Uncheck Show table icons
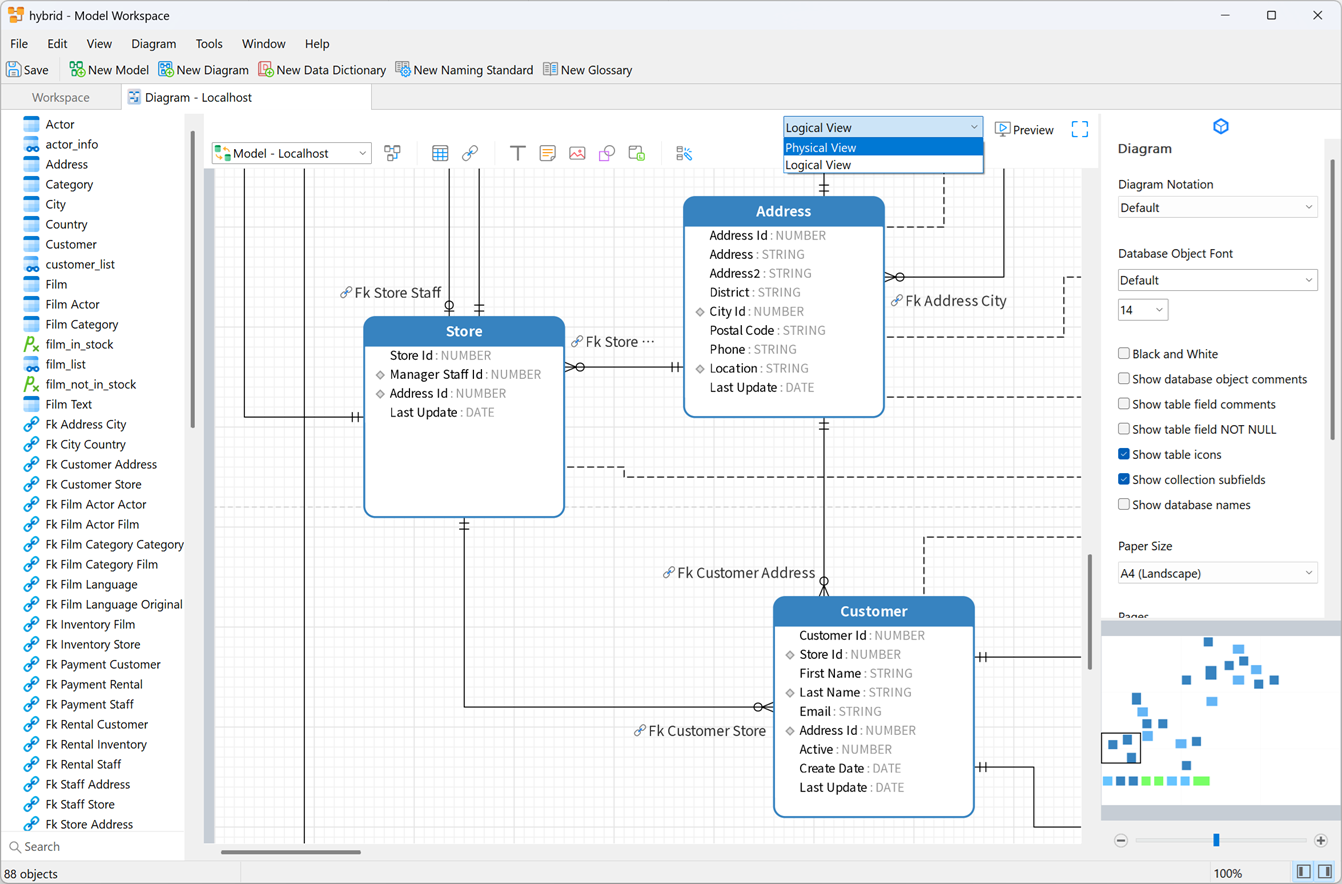Image resolution: width=1342 pixels, height=884 pixels. tap(1124, 454)
